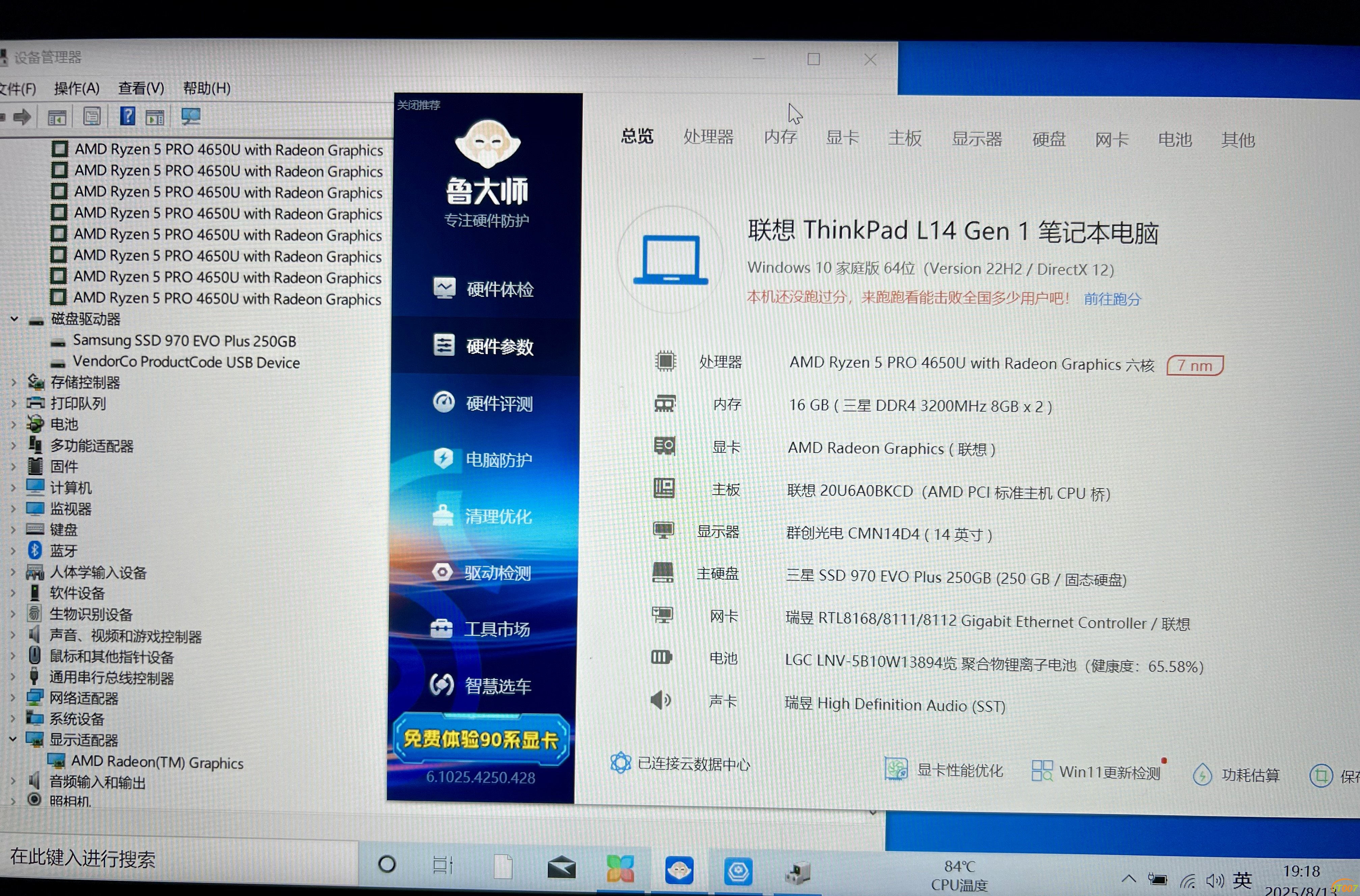Switch to 电池 tab
The height and width of the screenshot is (896, 1360).
tap(1175, 140)
